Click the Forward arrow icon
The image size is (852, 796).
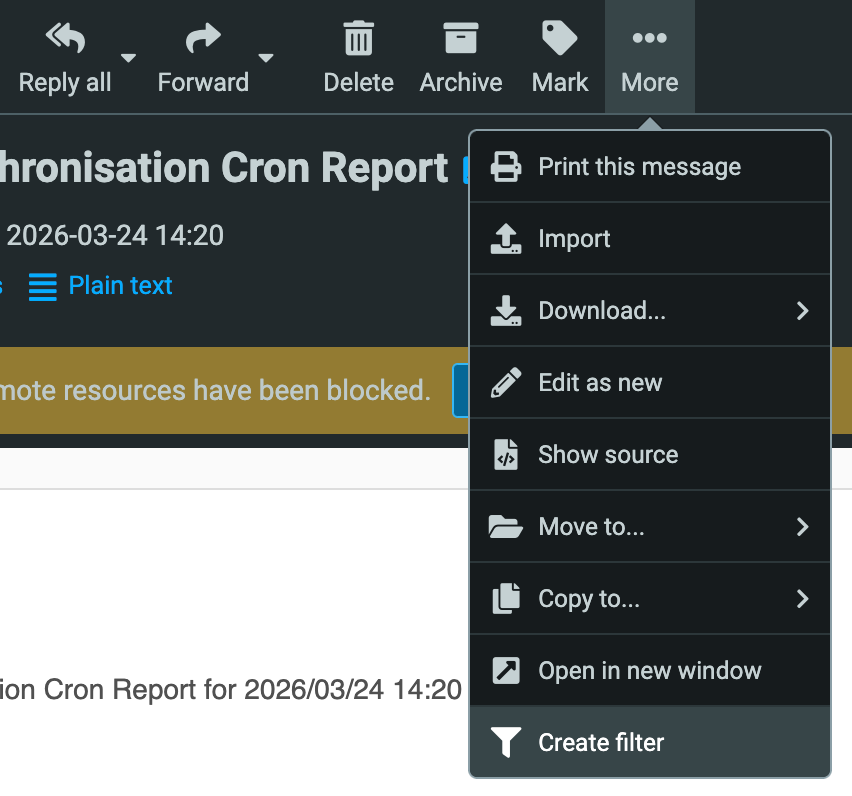point(203,40)
